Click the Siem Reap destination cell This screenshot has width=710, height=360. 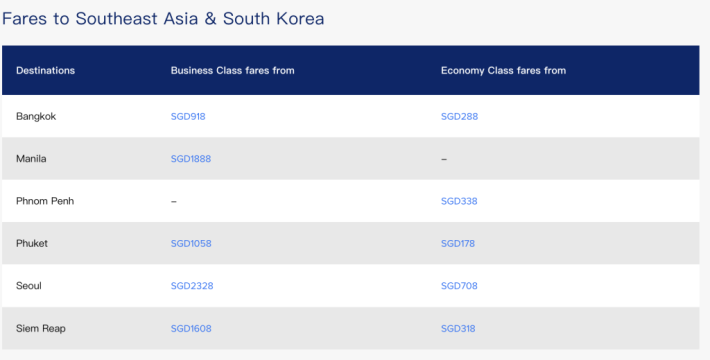tap(40, 328)
